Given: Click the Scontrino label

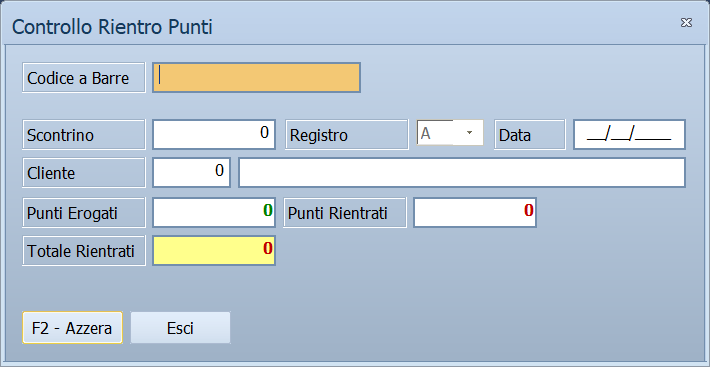Looking at the screenshot, I should point(84,134).
